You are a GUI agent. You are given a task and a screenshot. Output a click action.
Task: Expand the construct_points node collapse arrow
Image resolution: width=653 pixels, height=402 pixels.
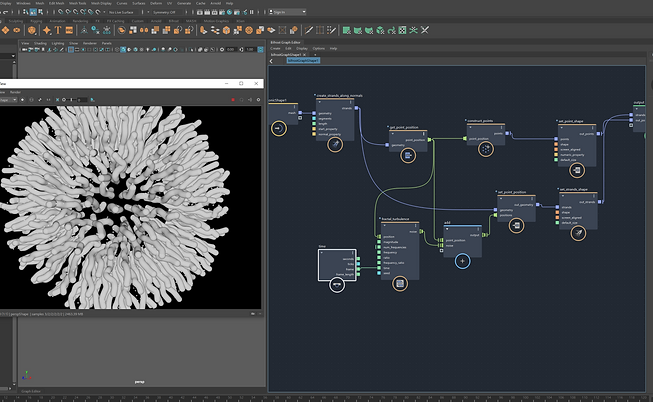click(x=470, y=127)
